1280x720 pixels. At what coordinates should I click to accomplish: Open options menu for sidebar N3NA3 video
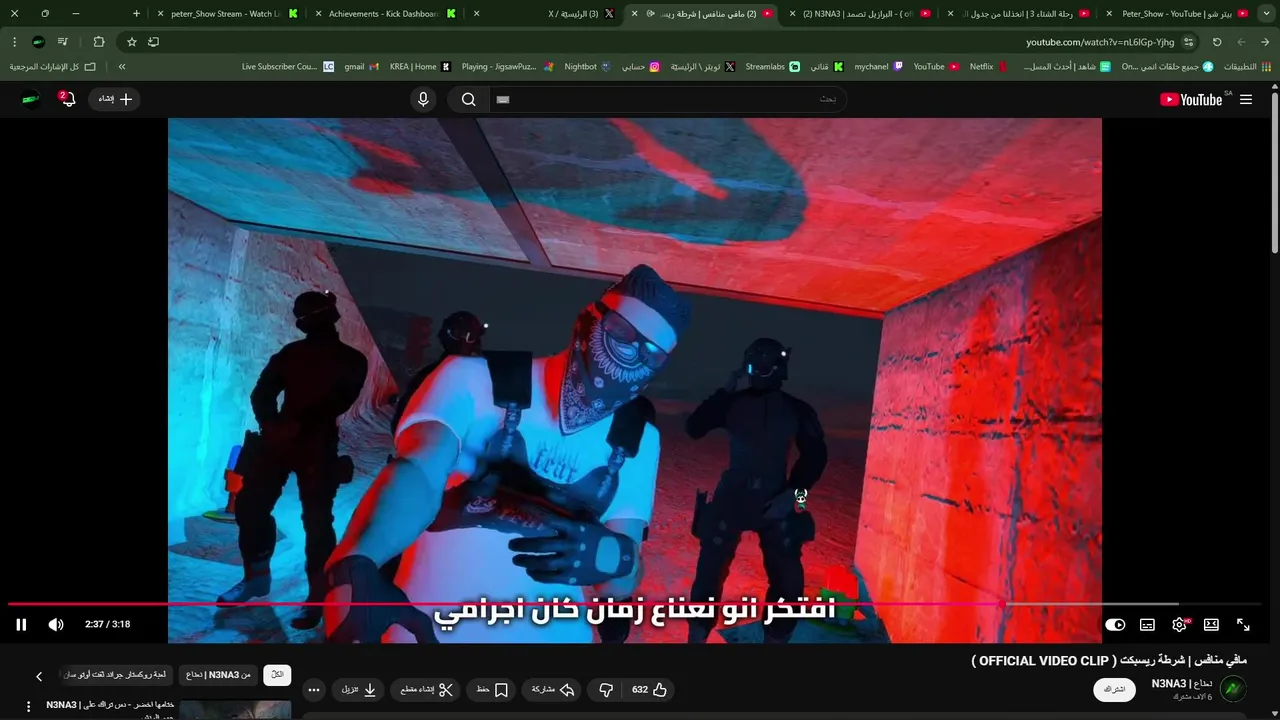click(28, 707)
